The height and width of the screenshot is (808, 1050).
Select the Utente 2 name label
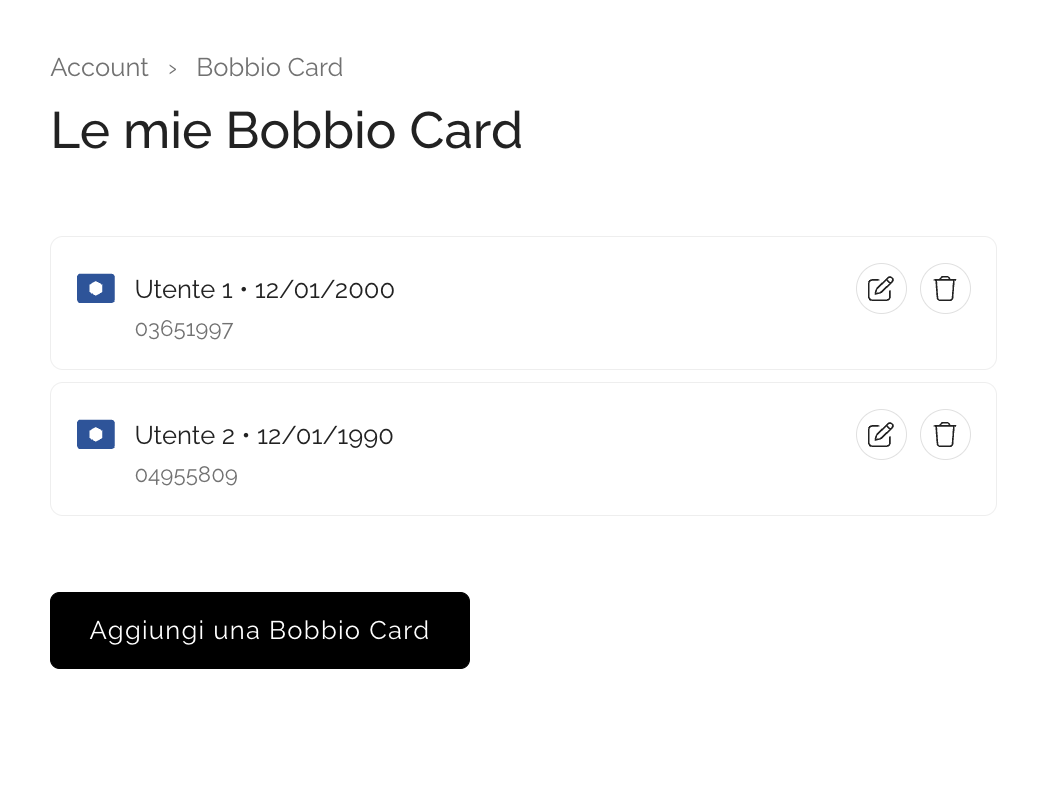click(184, 436)
